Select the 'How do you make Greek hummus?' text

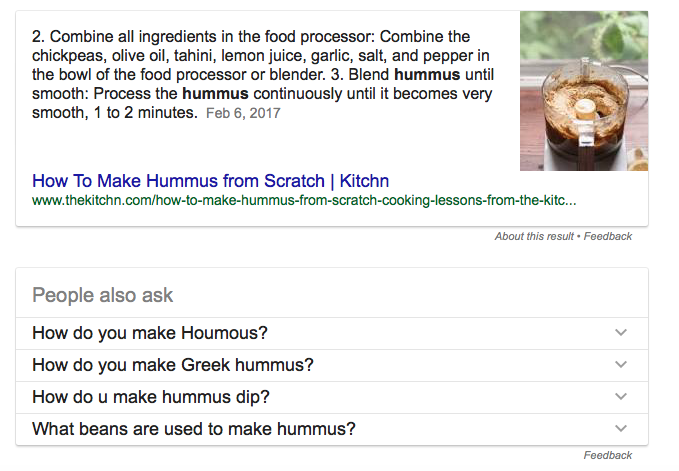[173, 365]
